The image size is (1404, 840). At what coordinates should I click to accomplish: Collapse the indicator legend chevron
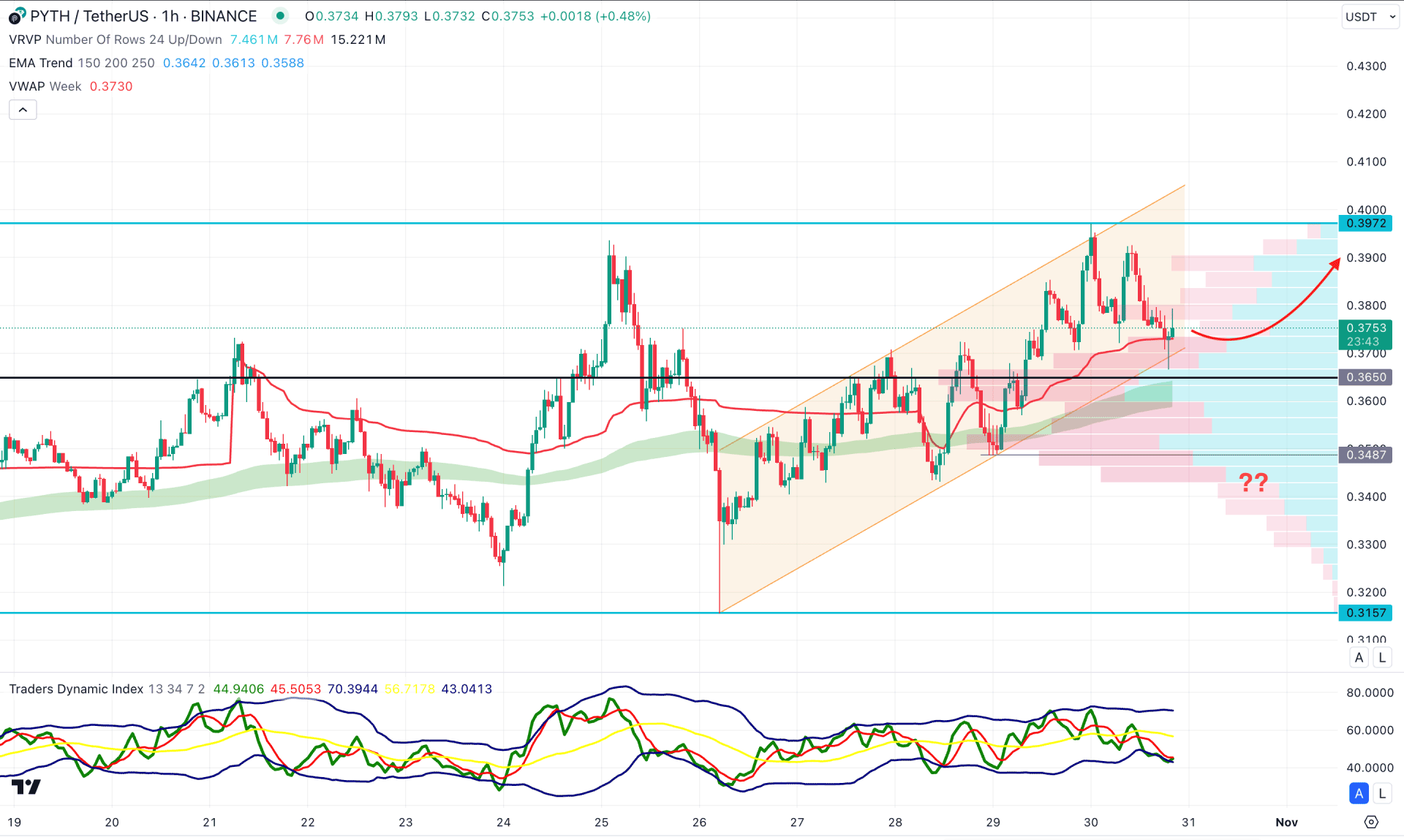click(x=23, y=110)
